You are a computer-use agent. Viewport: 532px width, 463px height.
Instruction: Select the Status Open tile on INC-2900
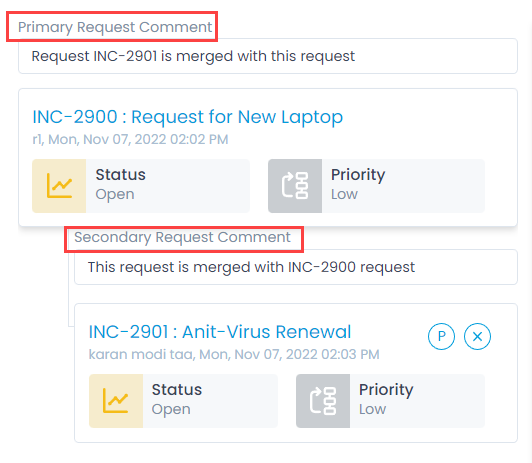tap(141, 186)
